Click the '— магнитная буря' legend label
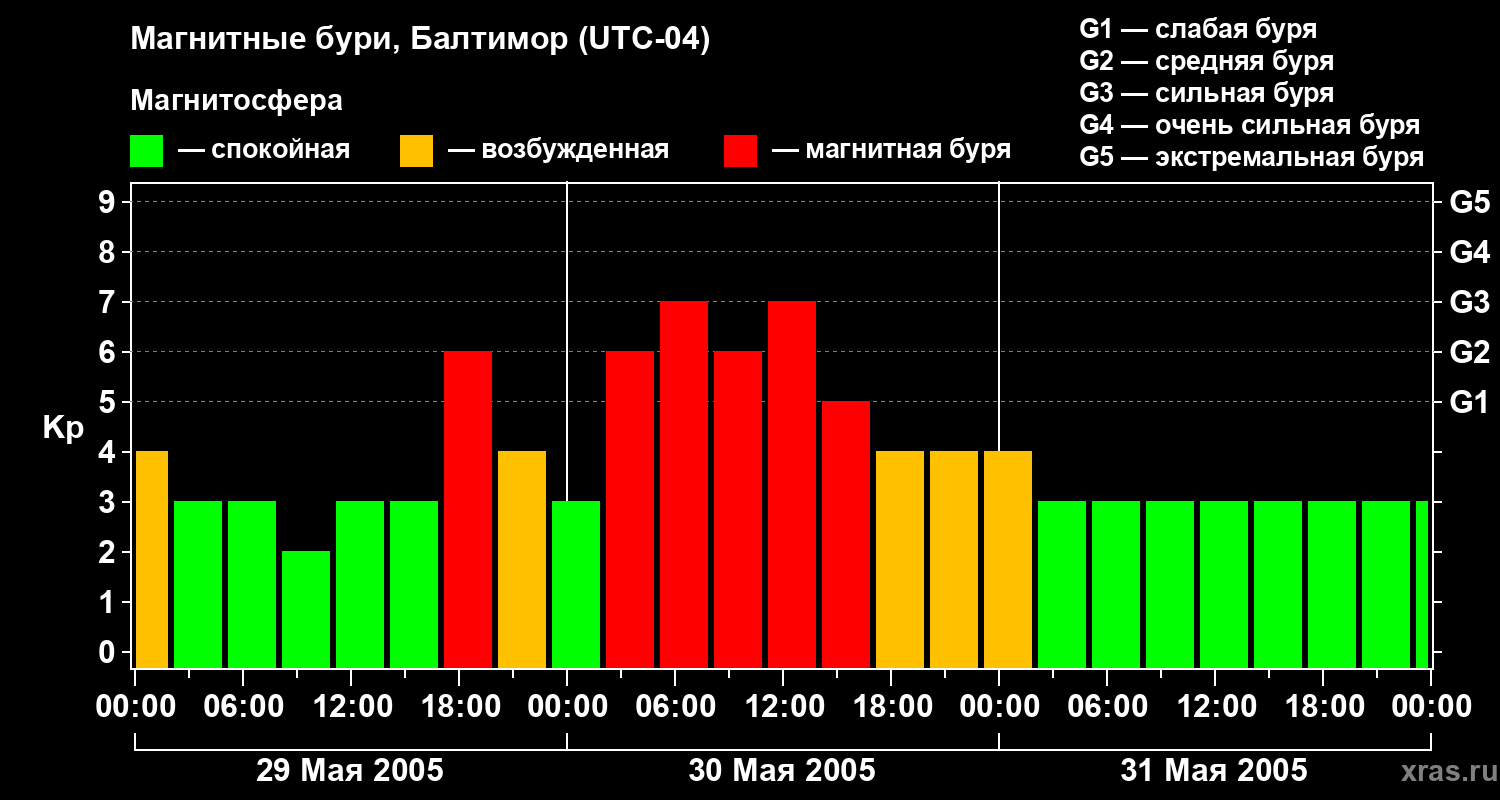Viewport: 1500px width, 800px height. tap(891, 150)
